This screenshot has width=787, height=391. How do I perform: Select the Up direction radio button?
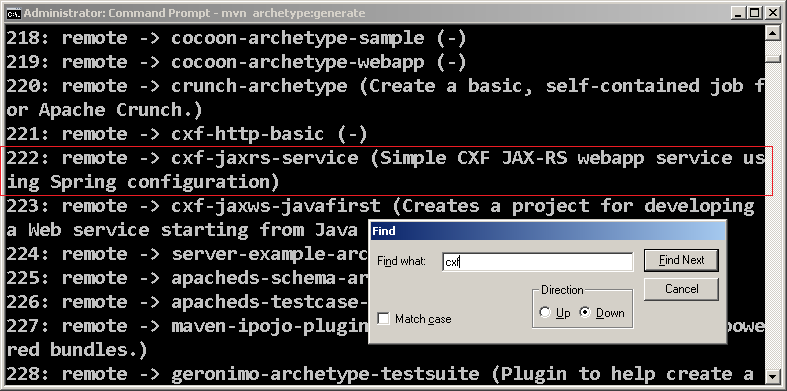pos(545,313)
